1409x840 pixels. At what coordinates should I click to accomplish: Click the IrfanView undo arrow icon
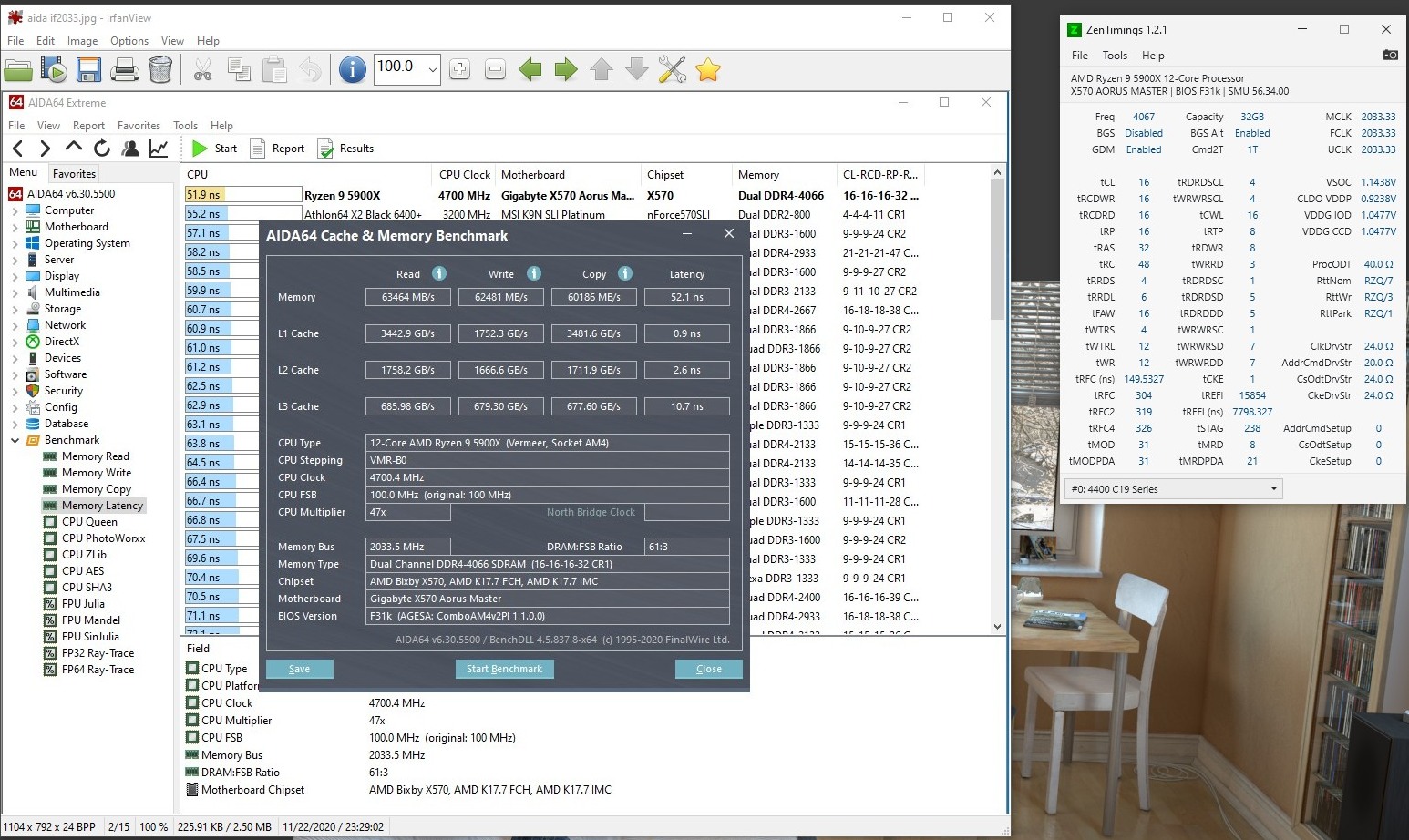(310, 69)
